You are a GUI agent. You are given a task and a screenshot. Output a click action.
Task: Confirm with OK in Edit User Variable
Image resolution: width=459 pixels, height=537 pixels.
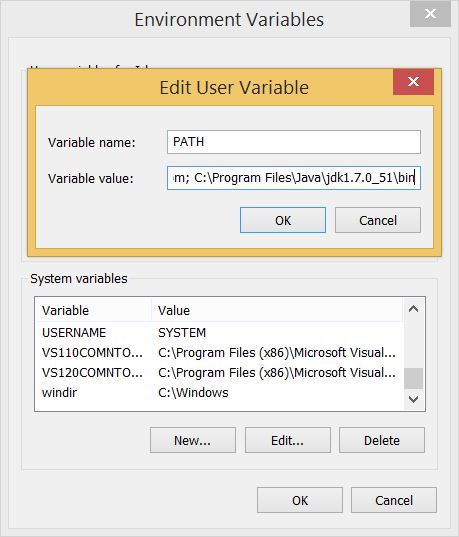pos(283,220)
